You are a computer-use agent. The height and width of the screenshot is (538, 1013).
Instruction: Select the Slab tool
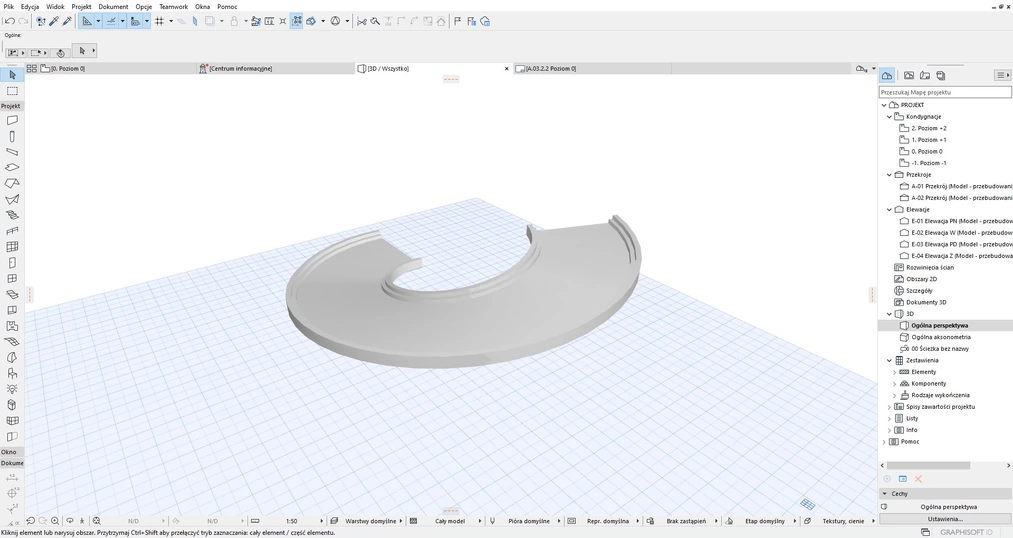(12, 167)
